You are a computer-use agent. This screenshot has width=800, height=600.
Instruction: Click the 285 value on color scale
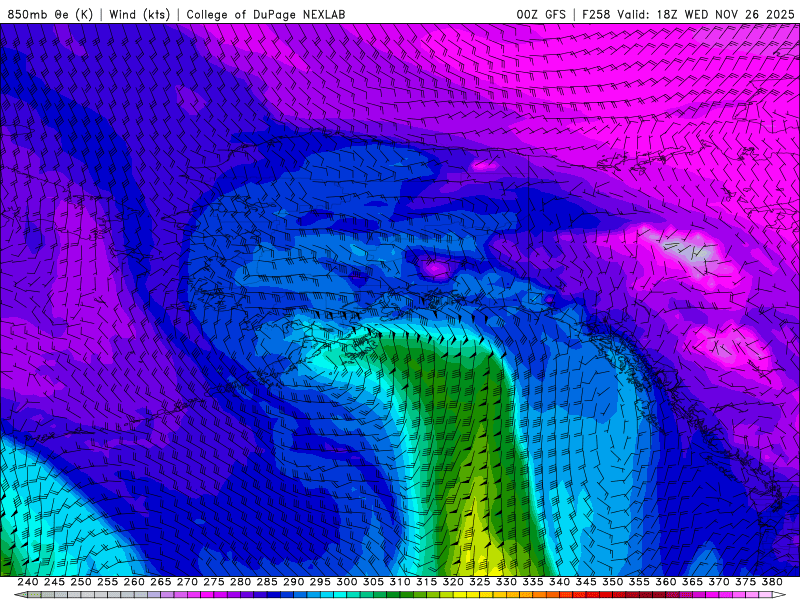pos(266,582)
